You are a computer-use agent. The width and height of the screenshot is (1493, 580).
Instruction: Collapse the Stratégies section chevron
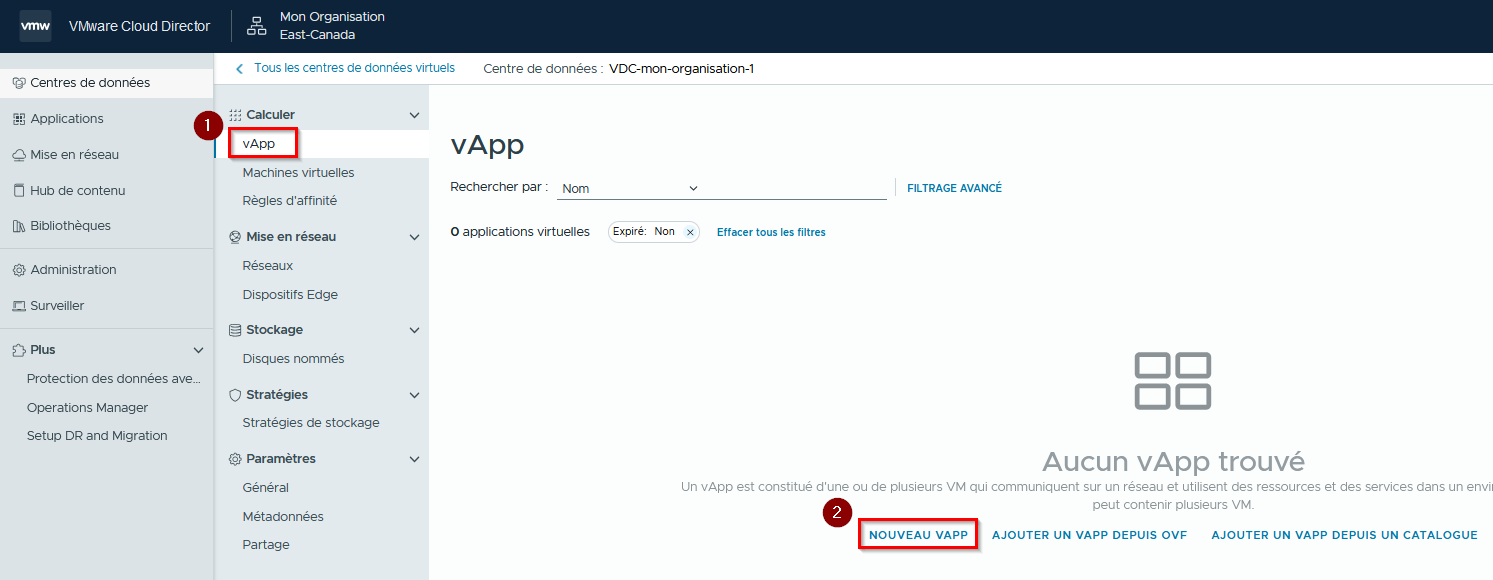tap(415, 395)
